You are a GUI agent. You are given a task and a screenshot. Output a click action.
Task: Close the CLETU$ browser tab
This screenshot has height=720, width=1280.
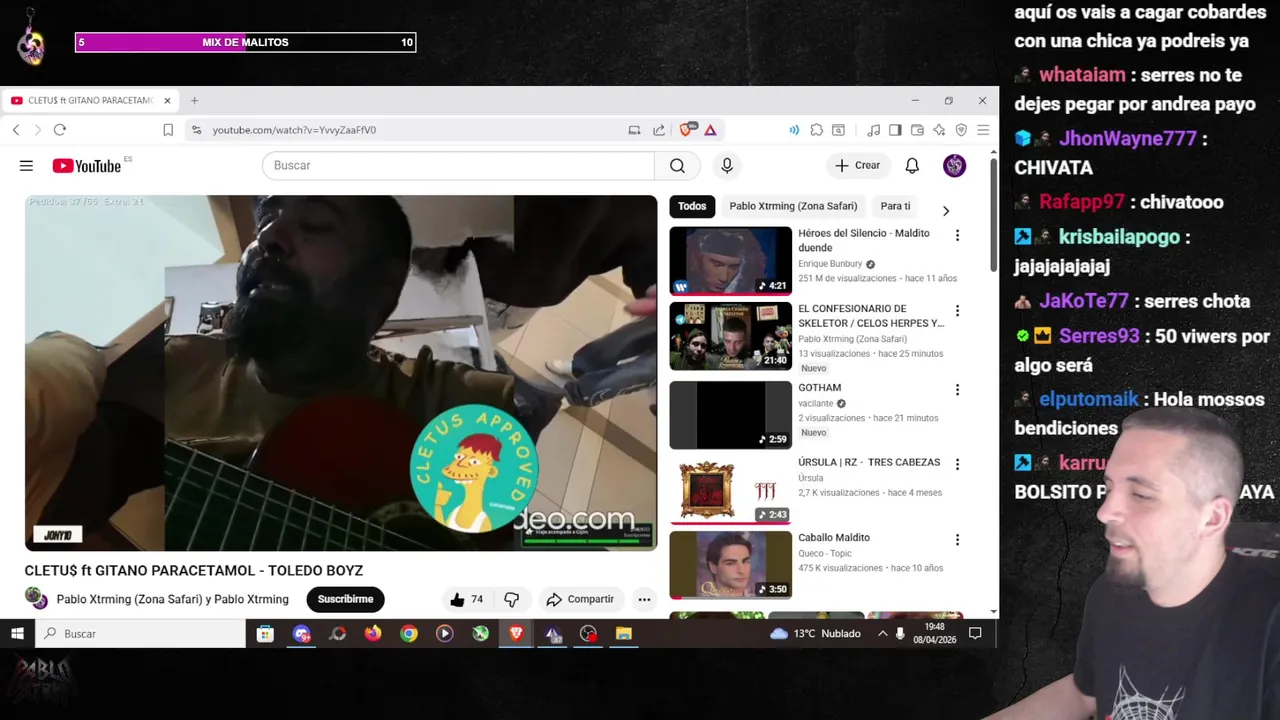click(167, 101)
